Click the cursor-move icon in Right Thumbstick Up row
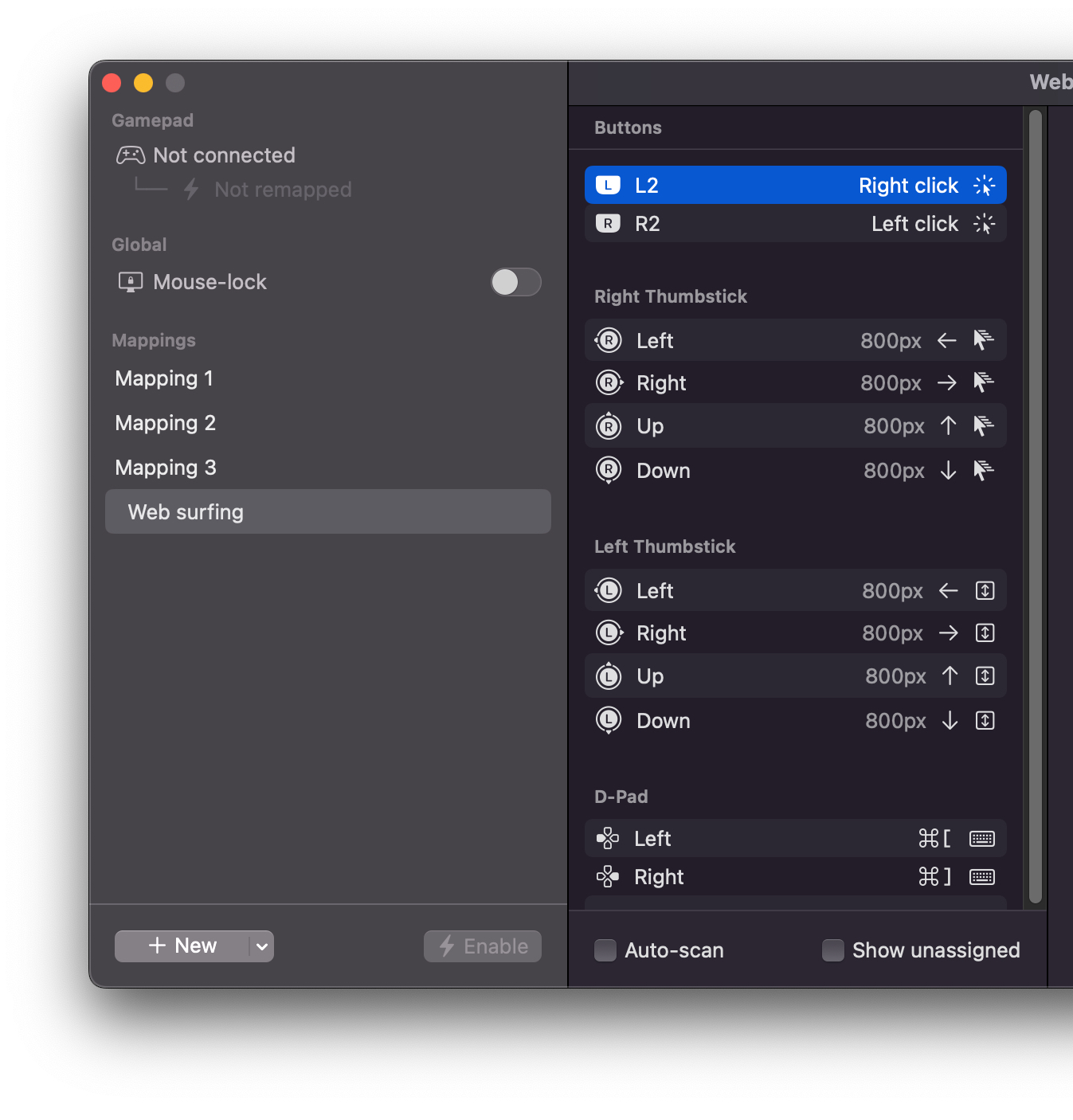The width and height of the screenshot is (1073, 1120). click(984, 426)
